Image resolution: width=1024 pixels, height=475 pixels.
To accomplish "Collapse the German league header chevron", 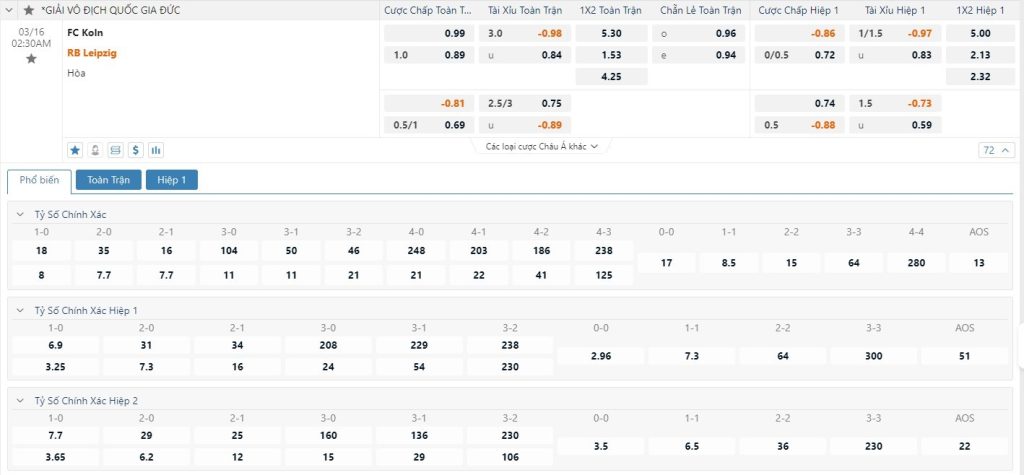I will 12,10.
